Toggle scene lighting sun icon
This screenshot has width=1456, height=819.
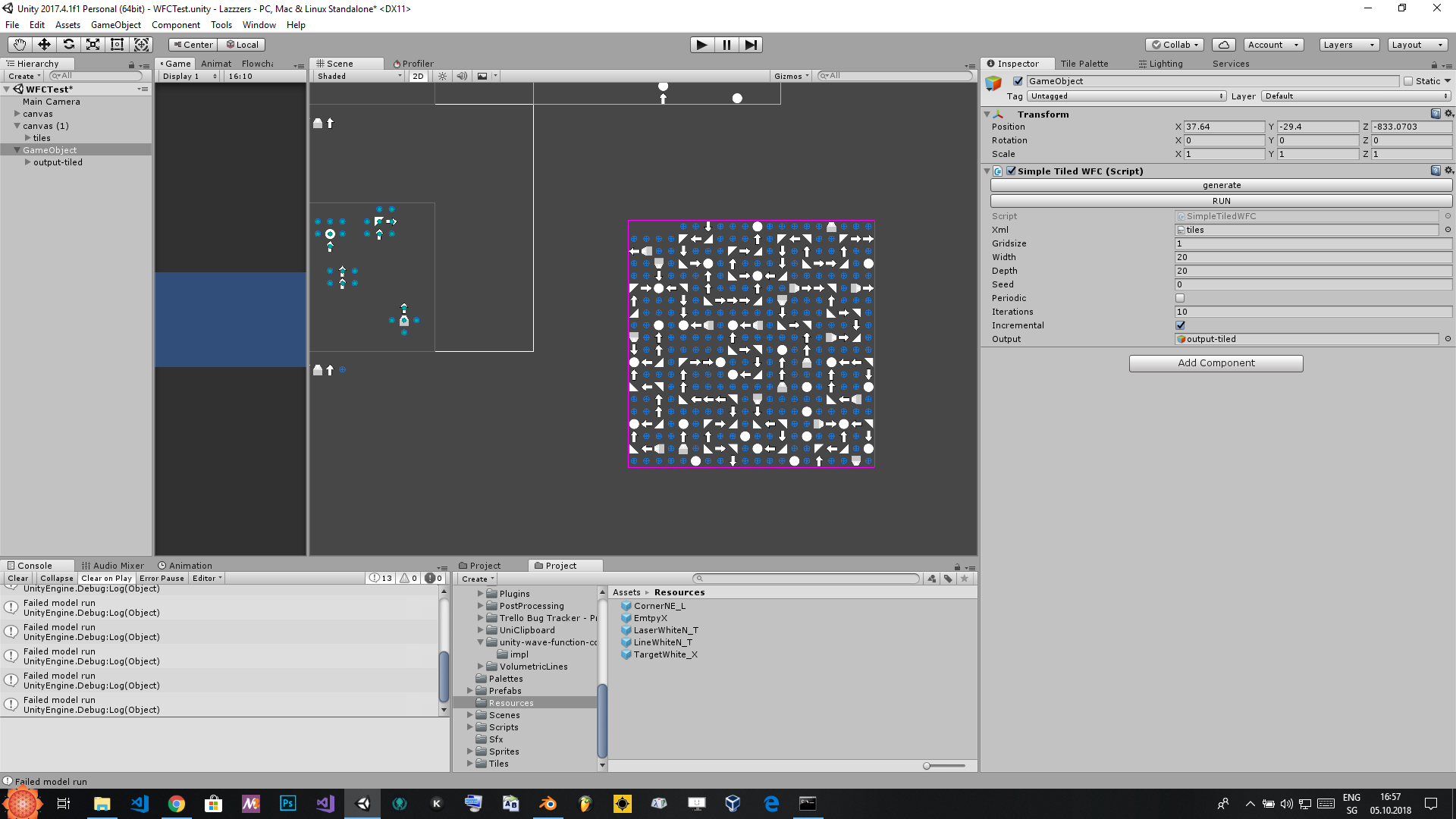pos(443,76)
